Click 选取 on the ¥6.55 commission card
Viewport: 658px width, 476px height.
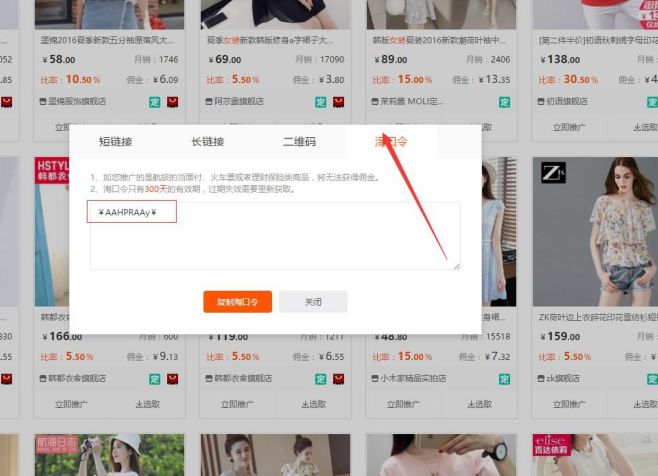coord(313,404)
